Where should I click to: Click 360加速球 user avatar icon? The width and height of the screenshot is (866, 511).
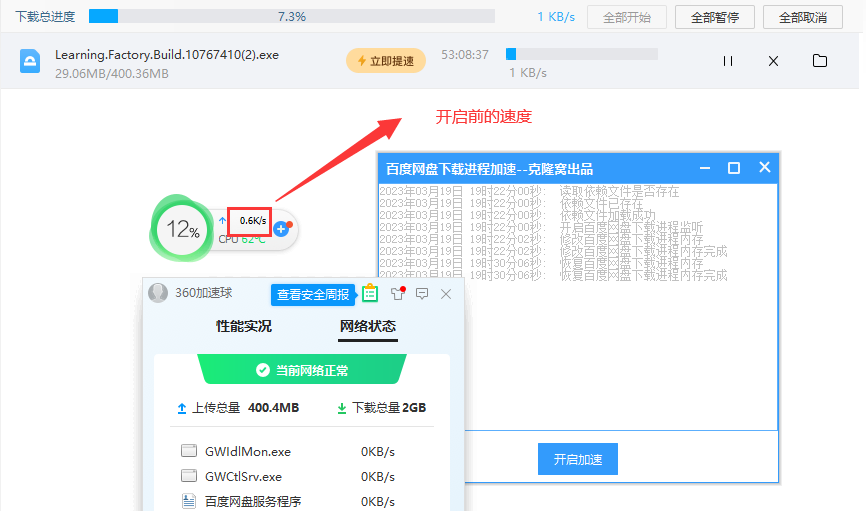(x=158, y=293)
